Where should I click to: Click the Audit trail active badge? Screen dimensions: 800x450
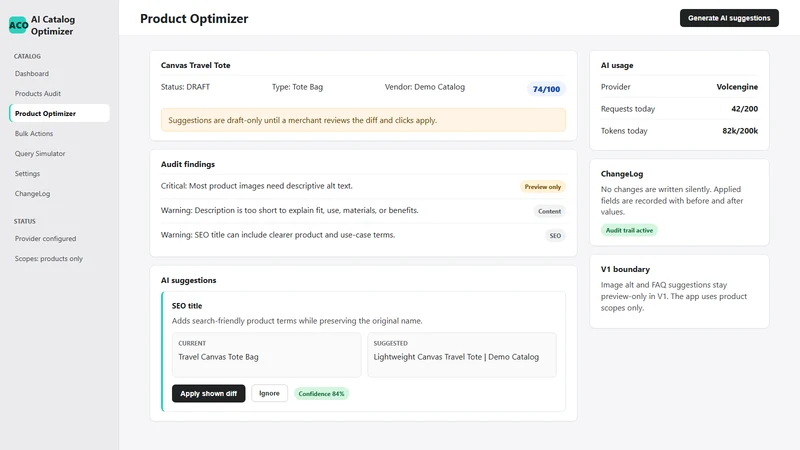[629, 230]
